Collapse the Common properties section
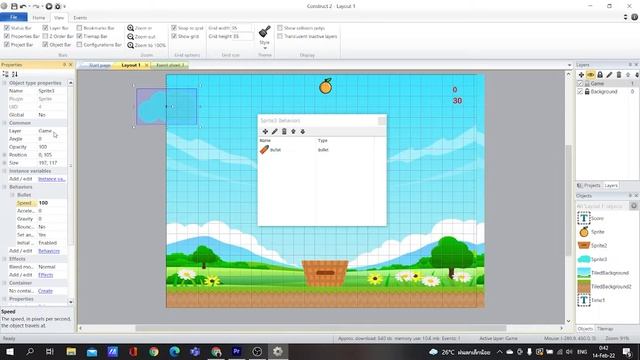 coord(4,123)
